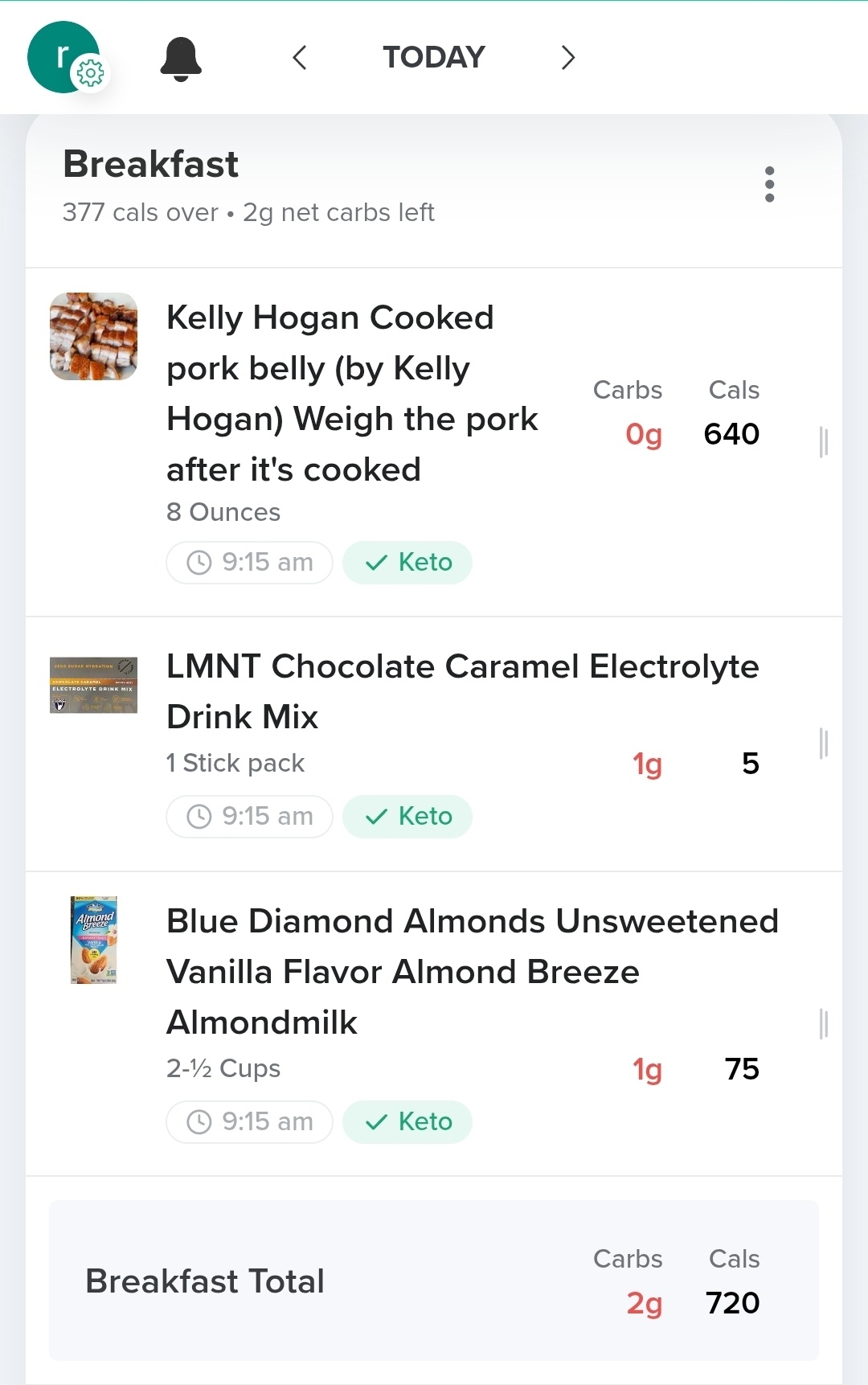This screenshot has height=1385, width=868.
Task: Toggle the Keto tag on LMNT drink mix
Action: 407,817
